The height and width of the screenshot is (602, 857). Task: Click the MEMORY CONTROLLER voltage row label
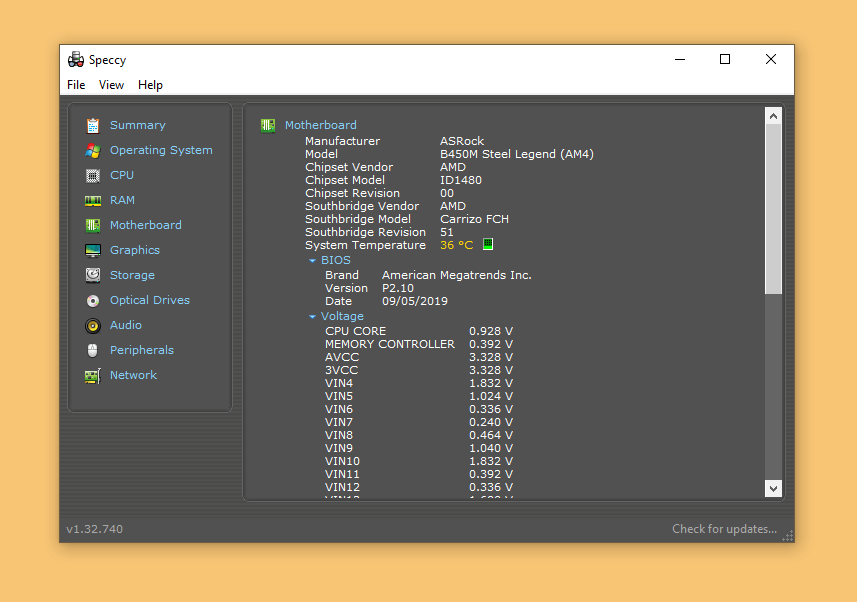(x=390, y=344)
